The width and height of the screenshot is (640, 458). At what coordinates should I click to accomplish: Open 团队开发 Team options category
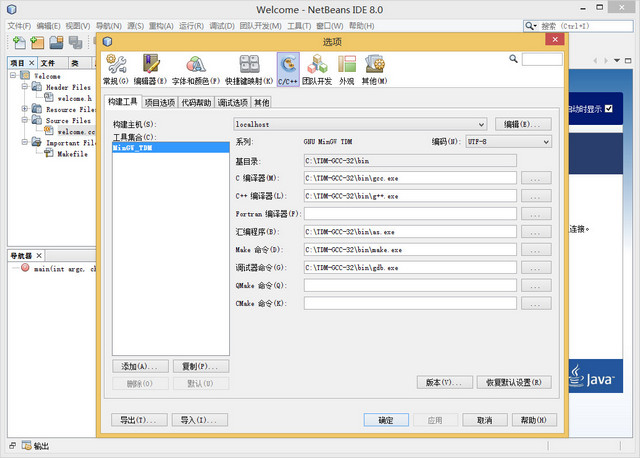click(317, 69)
